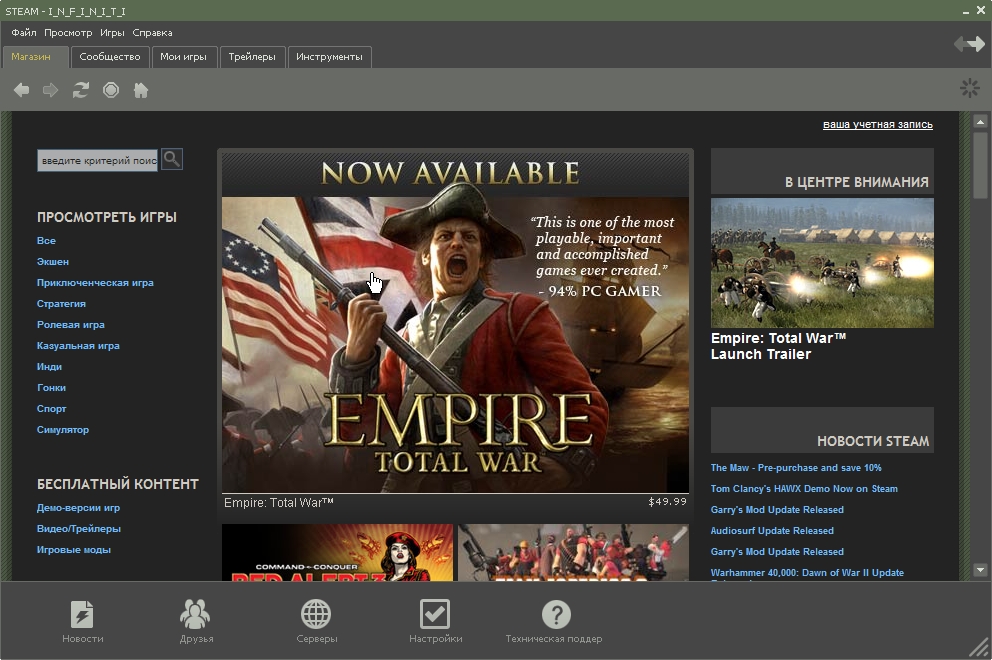Browse the Инди category
Image resolution: width=992 pixels, height=660 pixels.
coord(49,366)
